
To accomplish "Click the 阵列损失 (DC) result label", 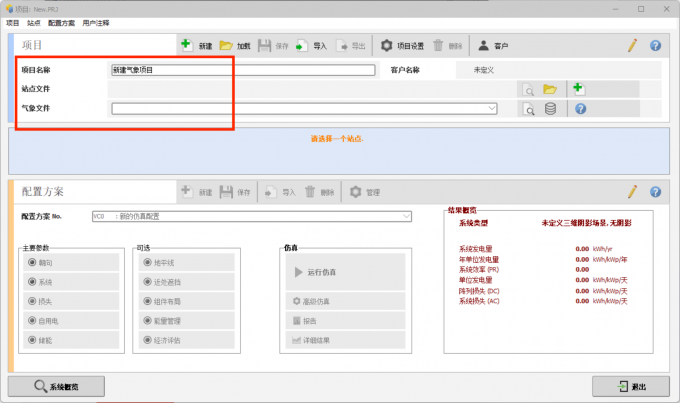I will pos(479,291).
